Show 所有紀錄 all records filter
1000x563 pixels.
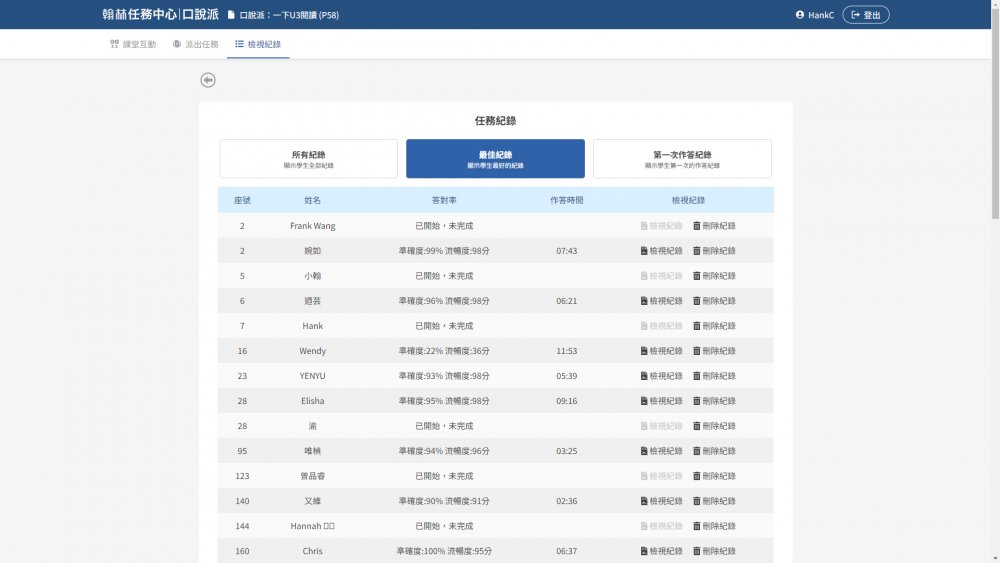click(x=308, y=159)
